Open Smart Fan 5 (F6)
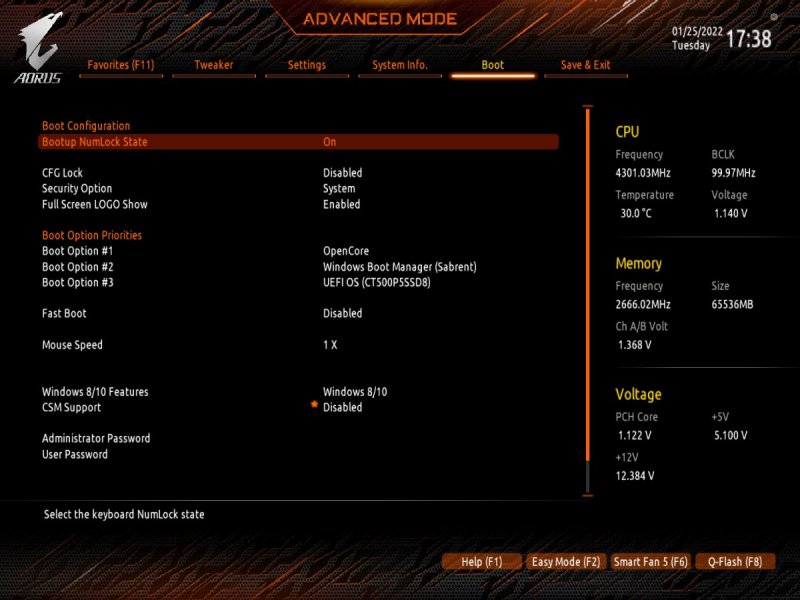 tap(651, 562)
